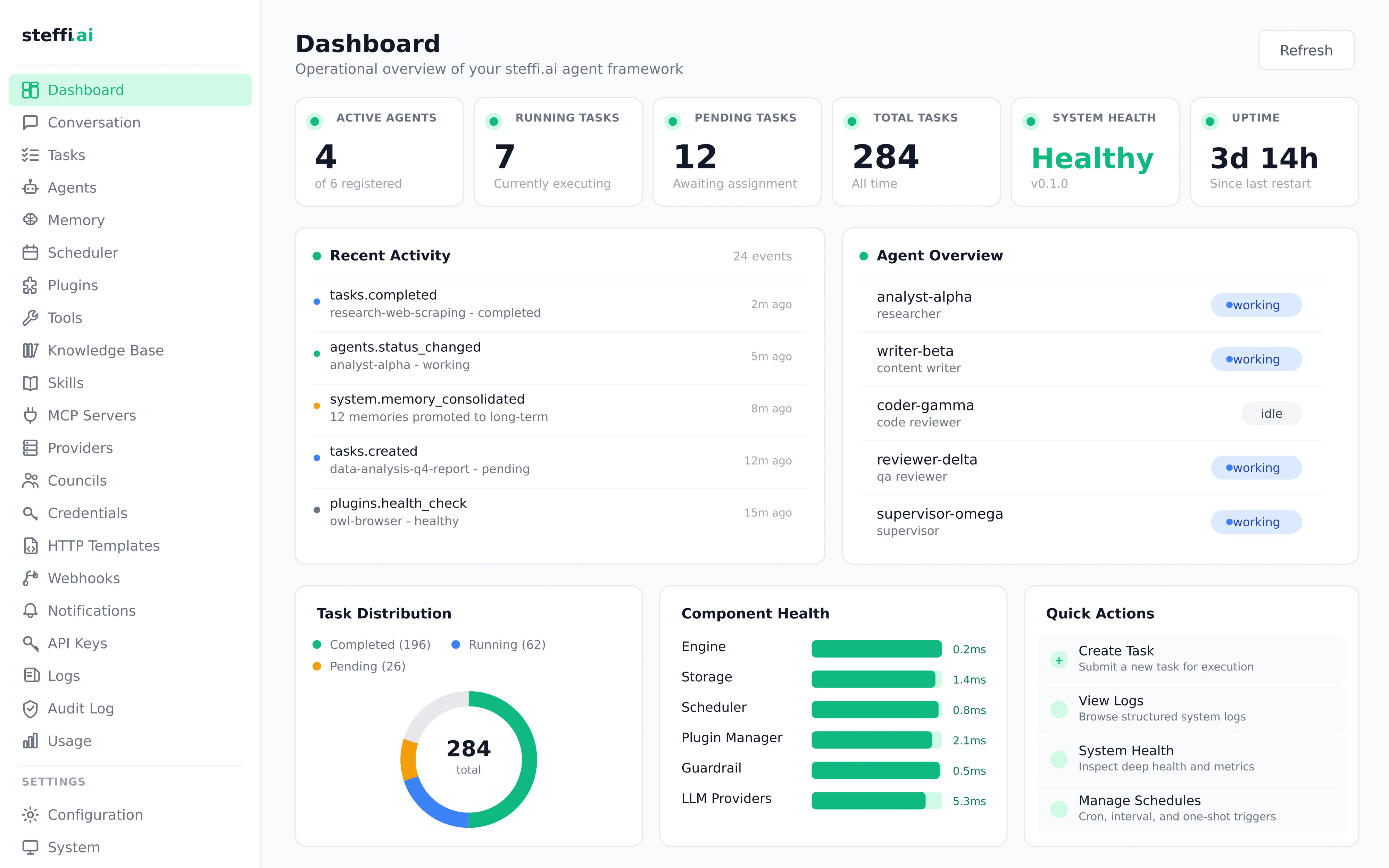The height and width of the screenshot is (868, 1389).
Task: Click the Conversation speech bubble icon
Action: coord(31,122)
